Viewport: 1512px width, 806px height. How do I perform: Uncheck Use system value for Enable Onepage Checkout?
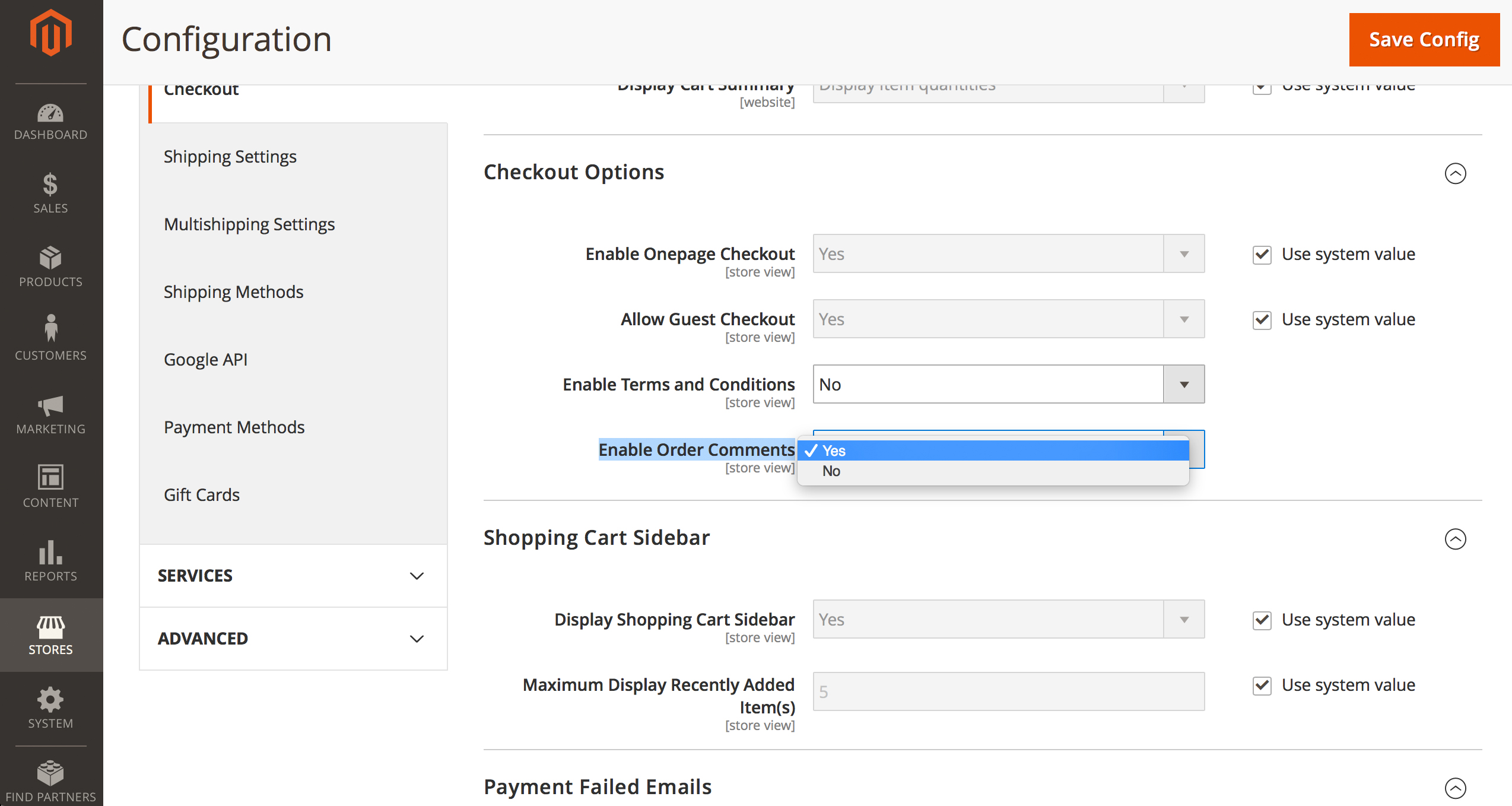click(x=1262, y=255)
